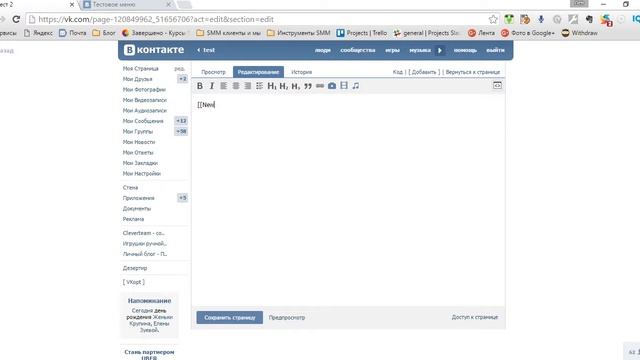Open Мои Аудиозаписи in sidebar
The height and width of the screenshot is (360, 640).
144,111
